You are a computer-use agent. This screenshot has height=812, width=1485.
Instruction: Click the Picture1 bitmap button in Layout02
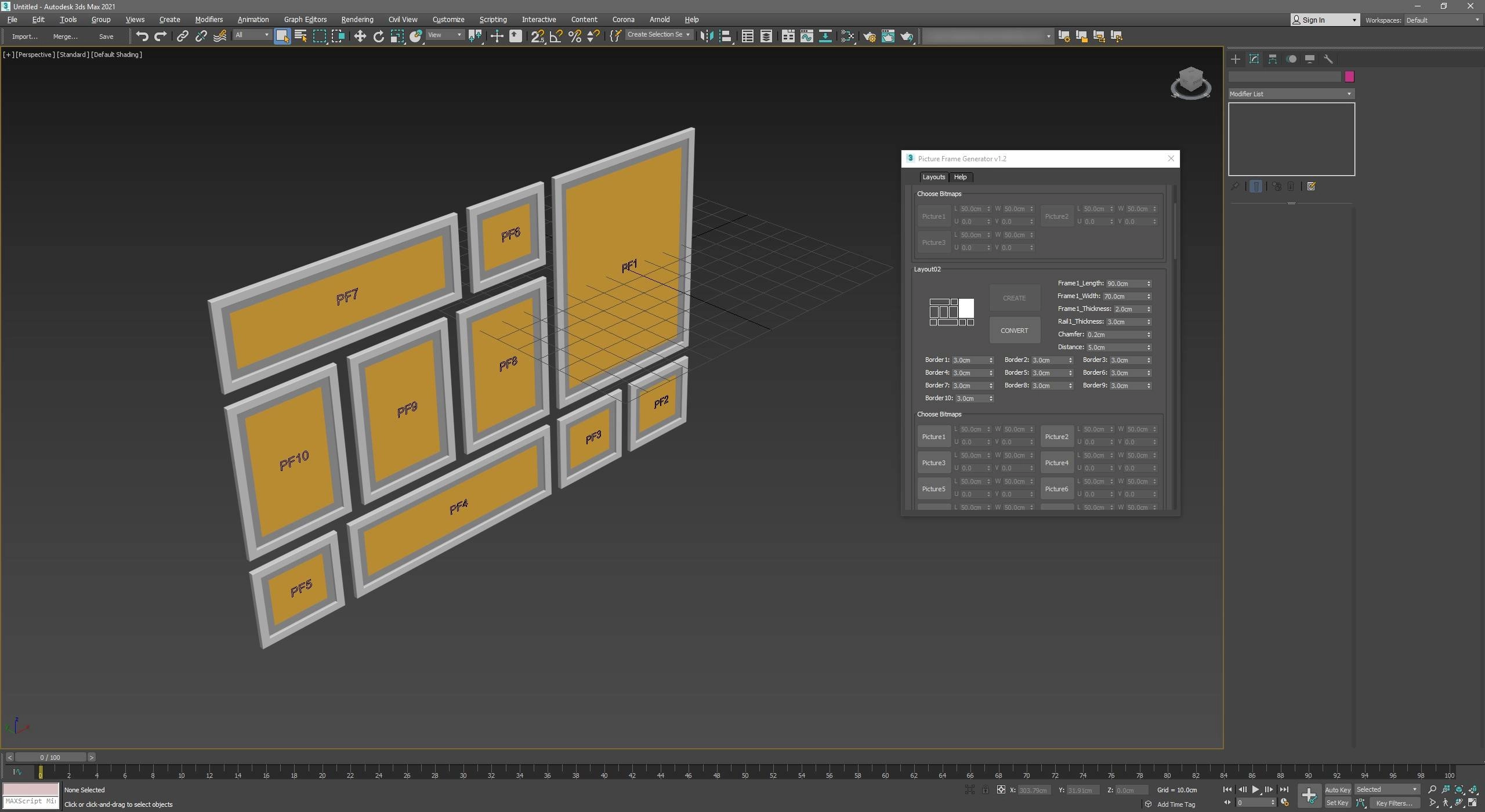tap(933, 437)
